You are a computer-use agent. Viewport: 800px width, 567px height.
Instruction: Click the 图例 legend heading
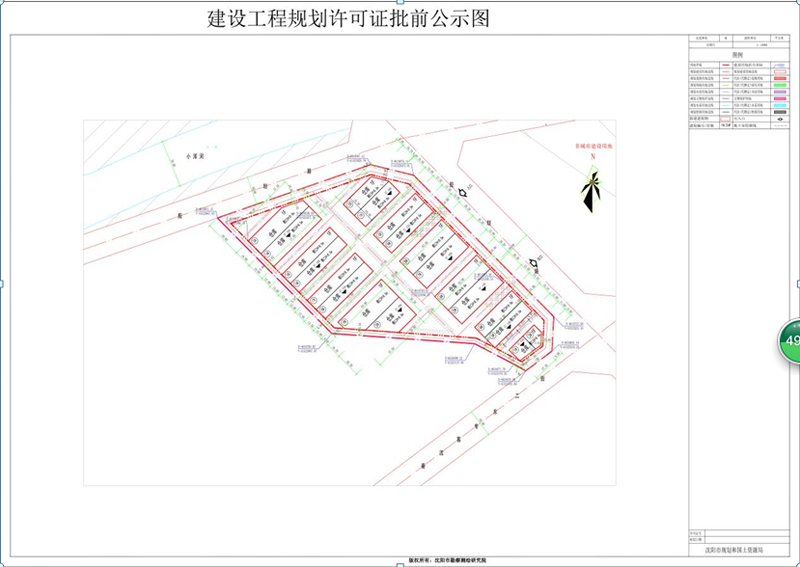pos(738,55)
